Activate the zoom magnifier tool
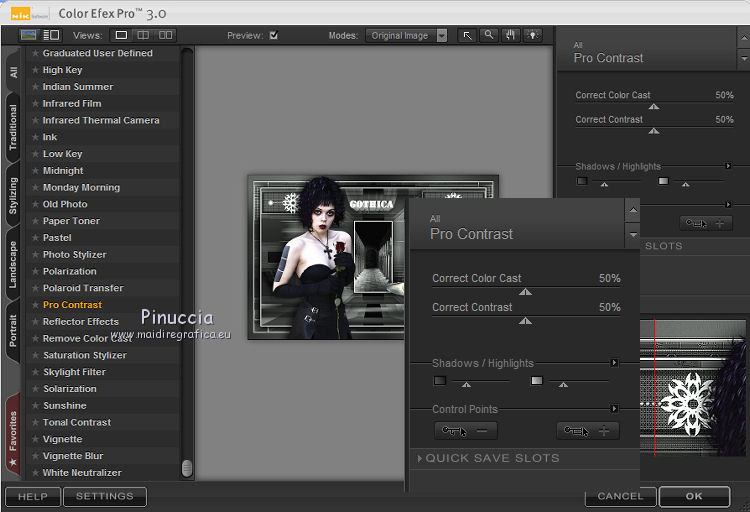750x512 pixels. click(x=488, y=35)
